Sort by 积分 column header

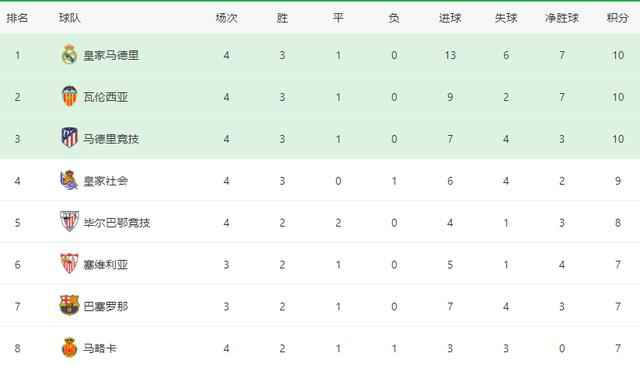618,18
